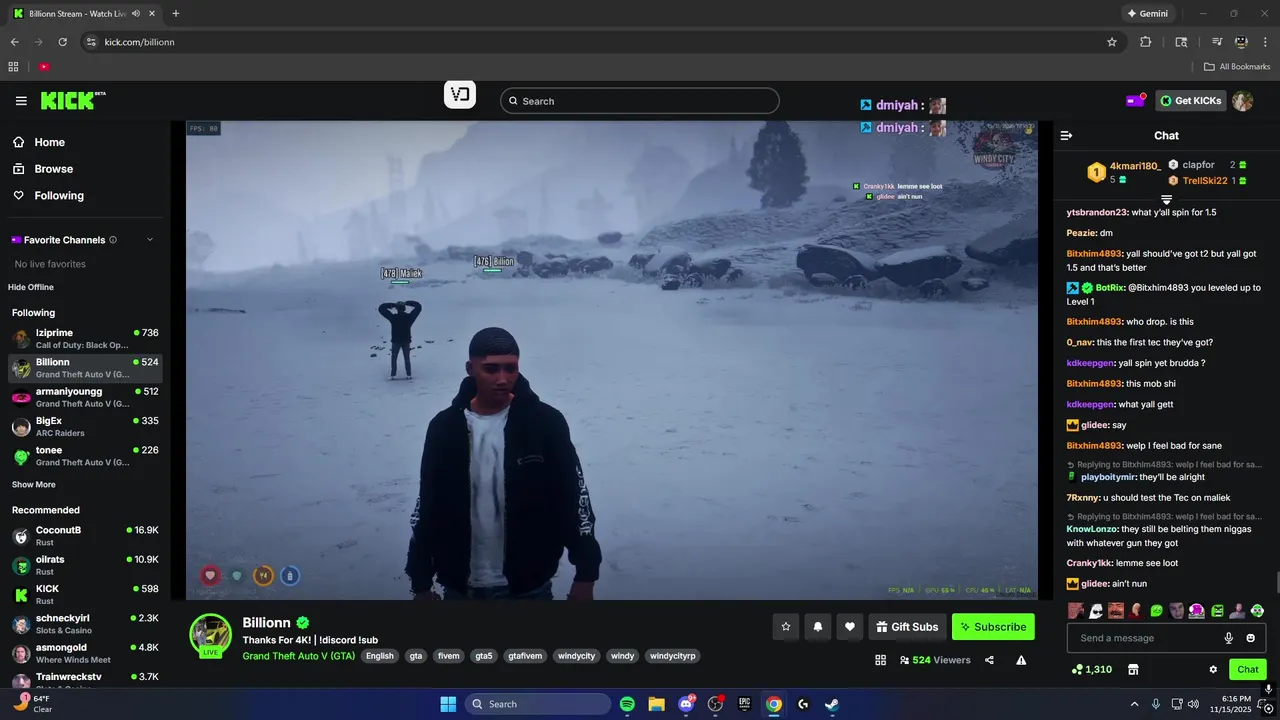This screenshot has width=1280, height=720.
Task: Open the chat shop store icon
Action: point(1133,669)
